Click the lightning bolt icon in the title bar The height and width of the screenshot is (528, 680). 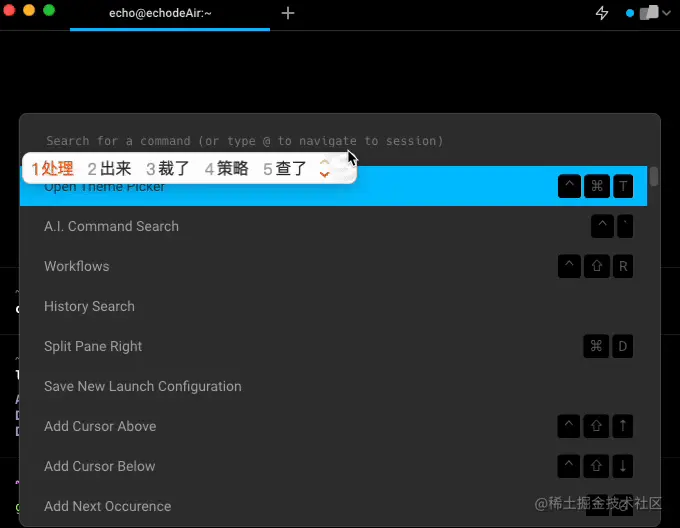(602, 13)
